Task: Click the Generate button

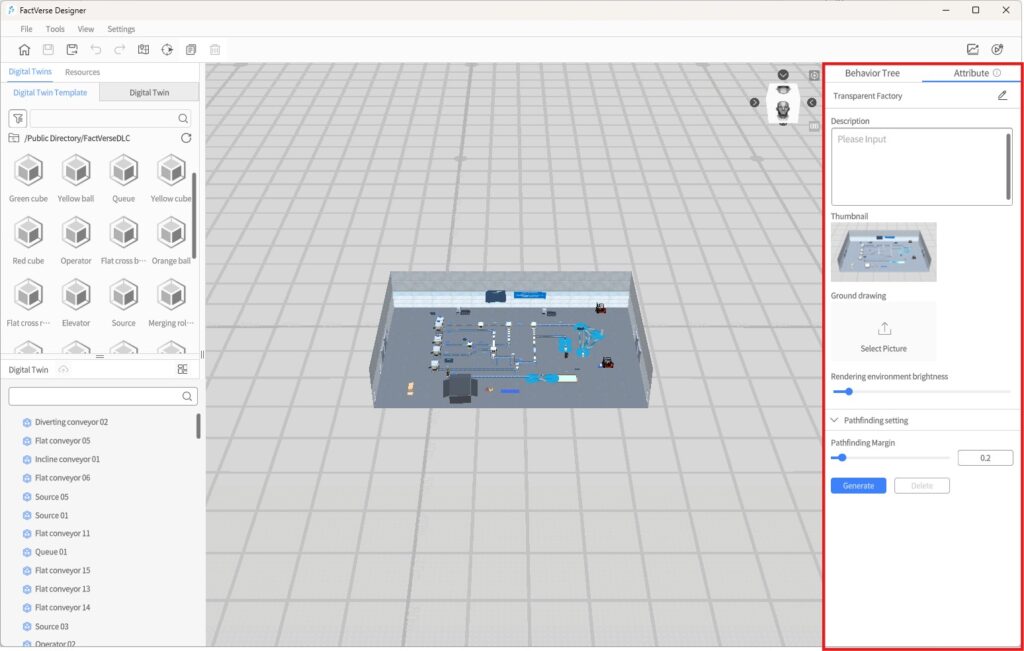Action: tap(858, 485)
